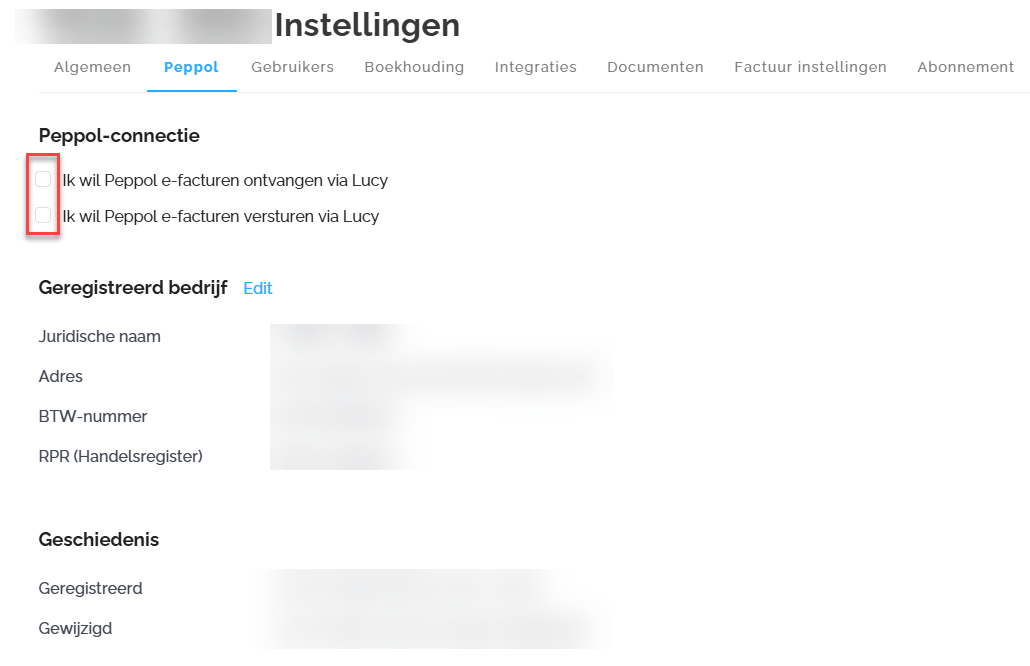Click the RPR (Handelsregister) label
This screenshot has width=1030, height=666.
click(120, 456)
